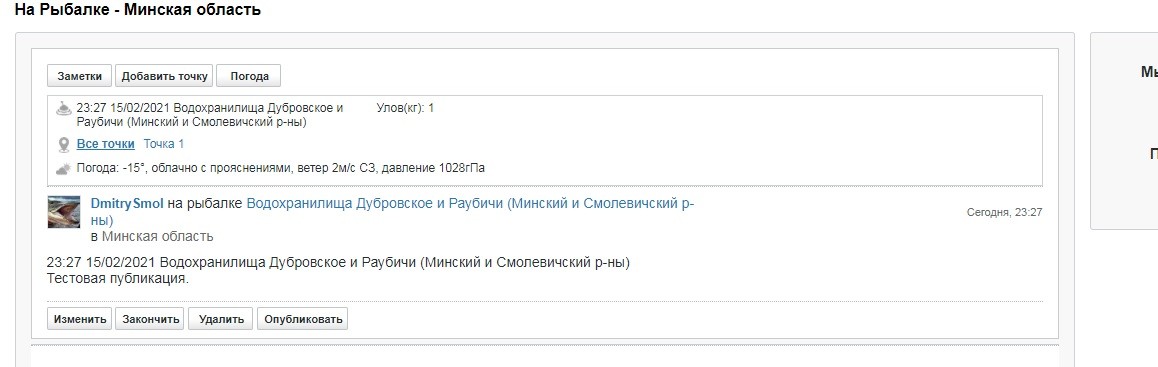This screenshot has height=367, width=1158.
Task: Follow the Минская область link under the username
Action: [x=157, y=236]
